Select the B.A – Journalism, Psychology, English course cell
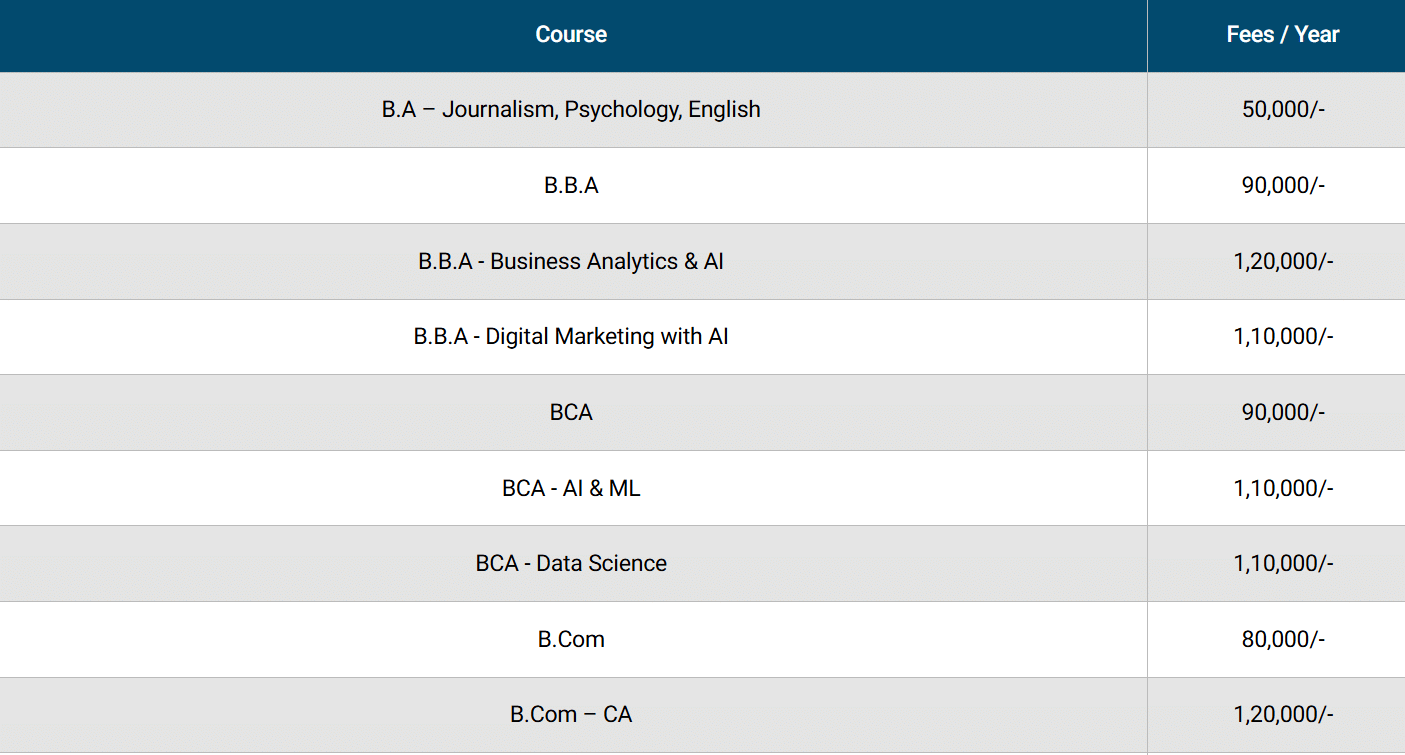The height and width of the screenshot is (755, 1405). (571, 110)
